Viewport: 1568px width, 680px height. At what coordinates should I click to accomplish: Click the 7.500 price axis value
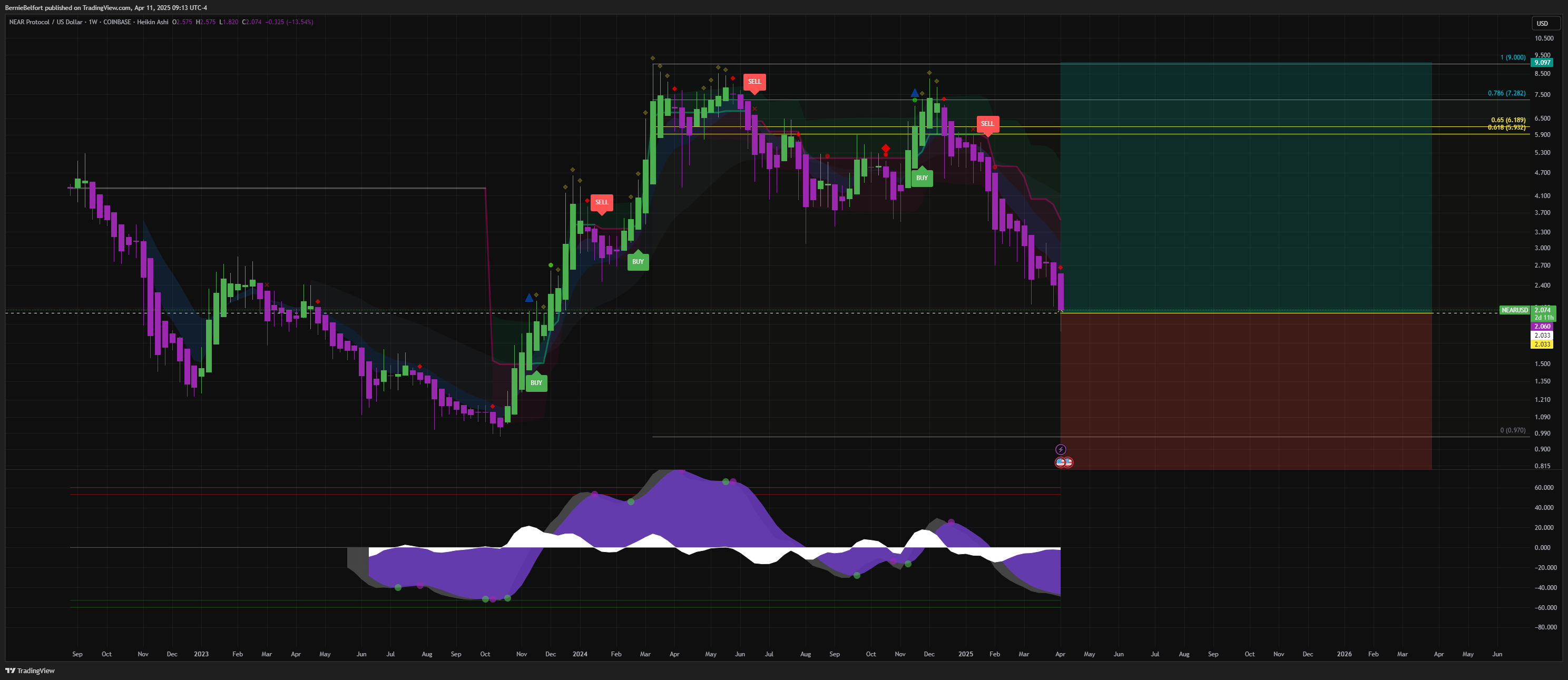[x=1542, y=95]
